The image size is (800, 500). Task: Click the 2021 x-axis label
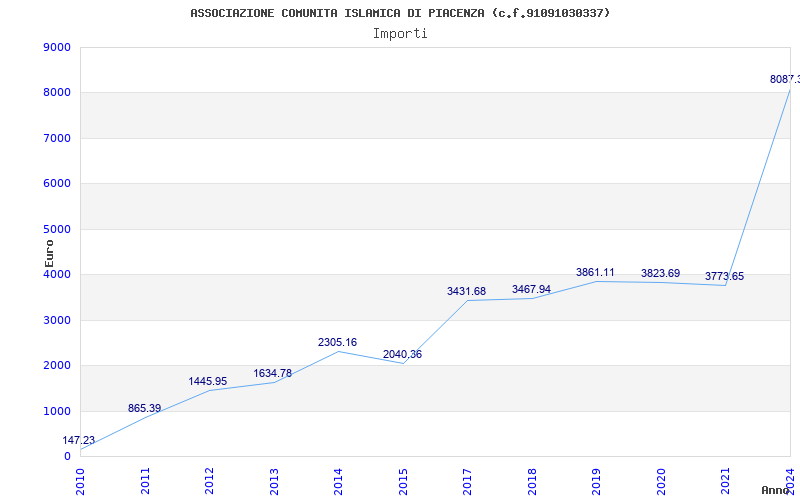726,481
